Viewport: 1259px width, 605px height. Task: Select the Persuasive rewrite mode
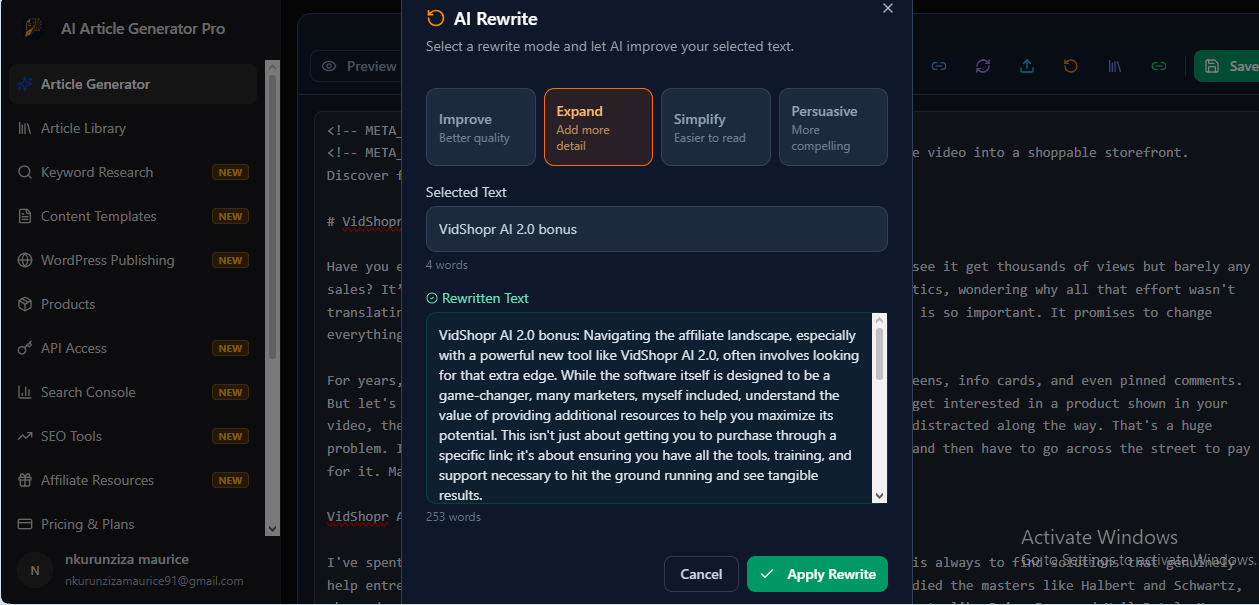(x=833, y=127)
